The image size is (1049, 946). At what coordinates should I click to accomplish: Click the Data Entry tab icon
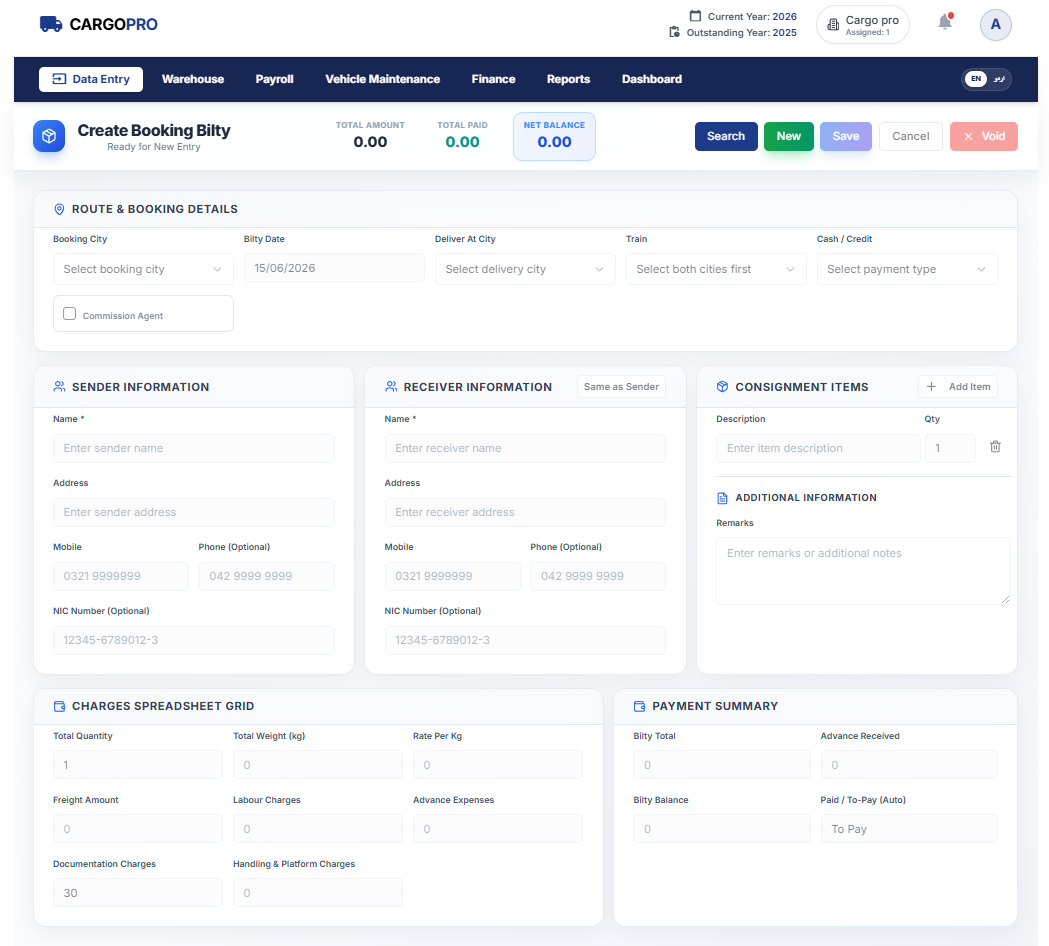[59, 79]
